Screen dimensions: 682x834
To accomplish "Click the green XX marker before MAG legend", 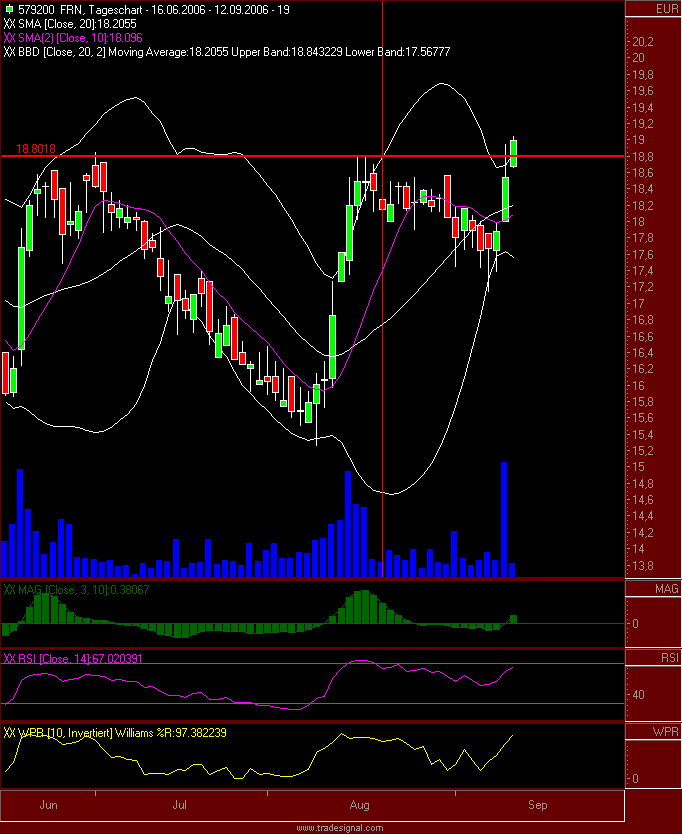I will [x=9, y=589].
